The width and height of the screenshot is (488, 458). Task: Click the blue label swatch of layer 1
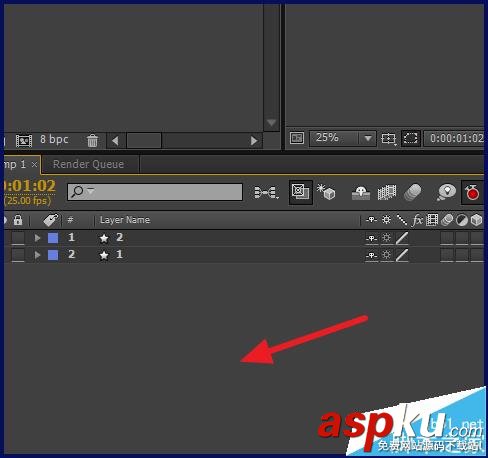point(53,238)
